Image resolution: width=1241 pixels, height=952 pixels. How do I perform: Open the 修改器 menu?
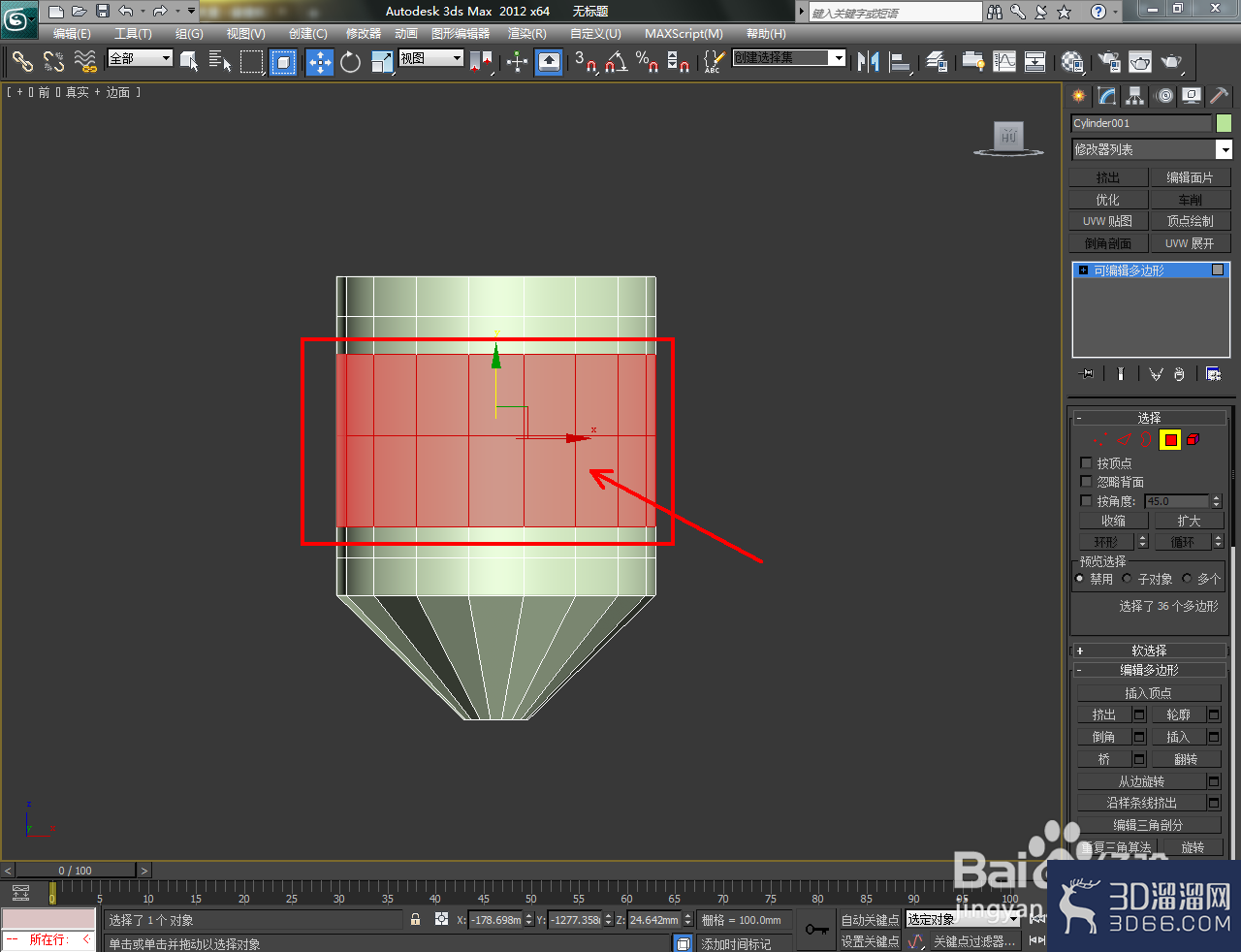[364, 34]
